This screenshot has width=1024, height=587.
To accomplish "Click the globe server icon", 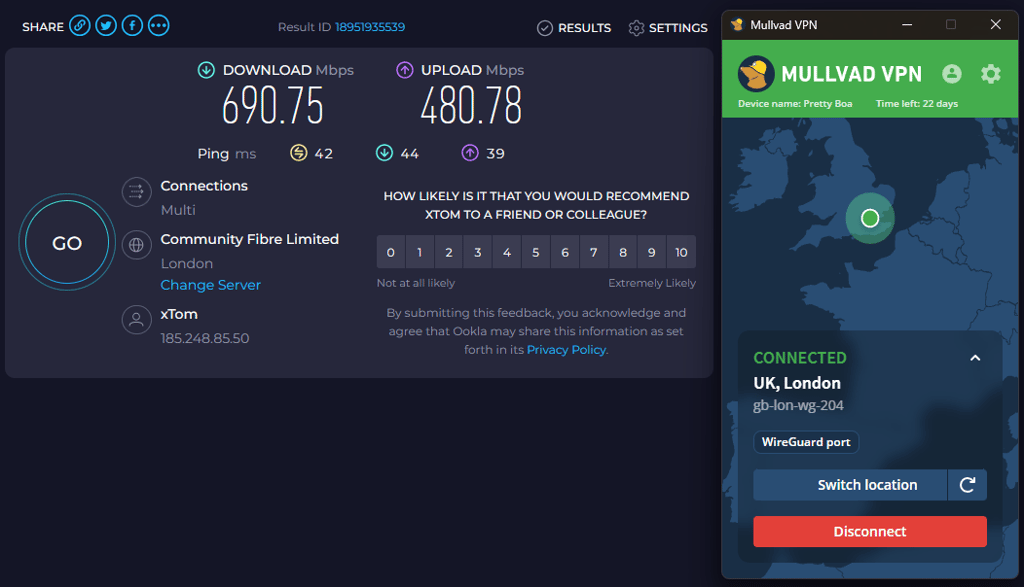I will coord(136,245).
